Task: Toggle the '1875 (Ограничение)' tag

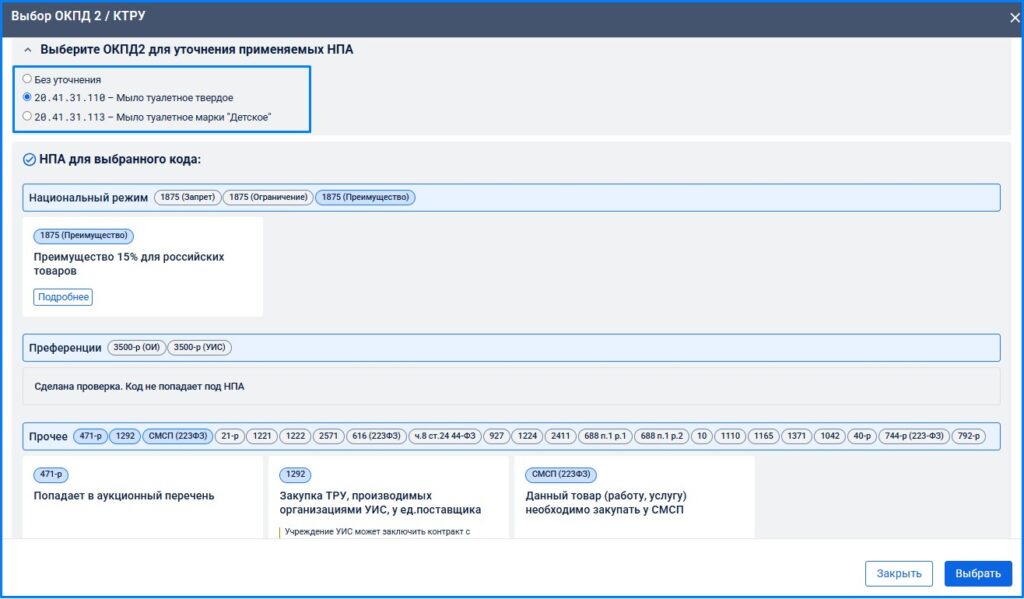Action: (x=268, y=197)
